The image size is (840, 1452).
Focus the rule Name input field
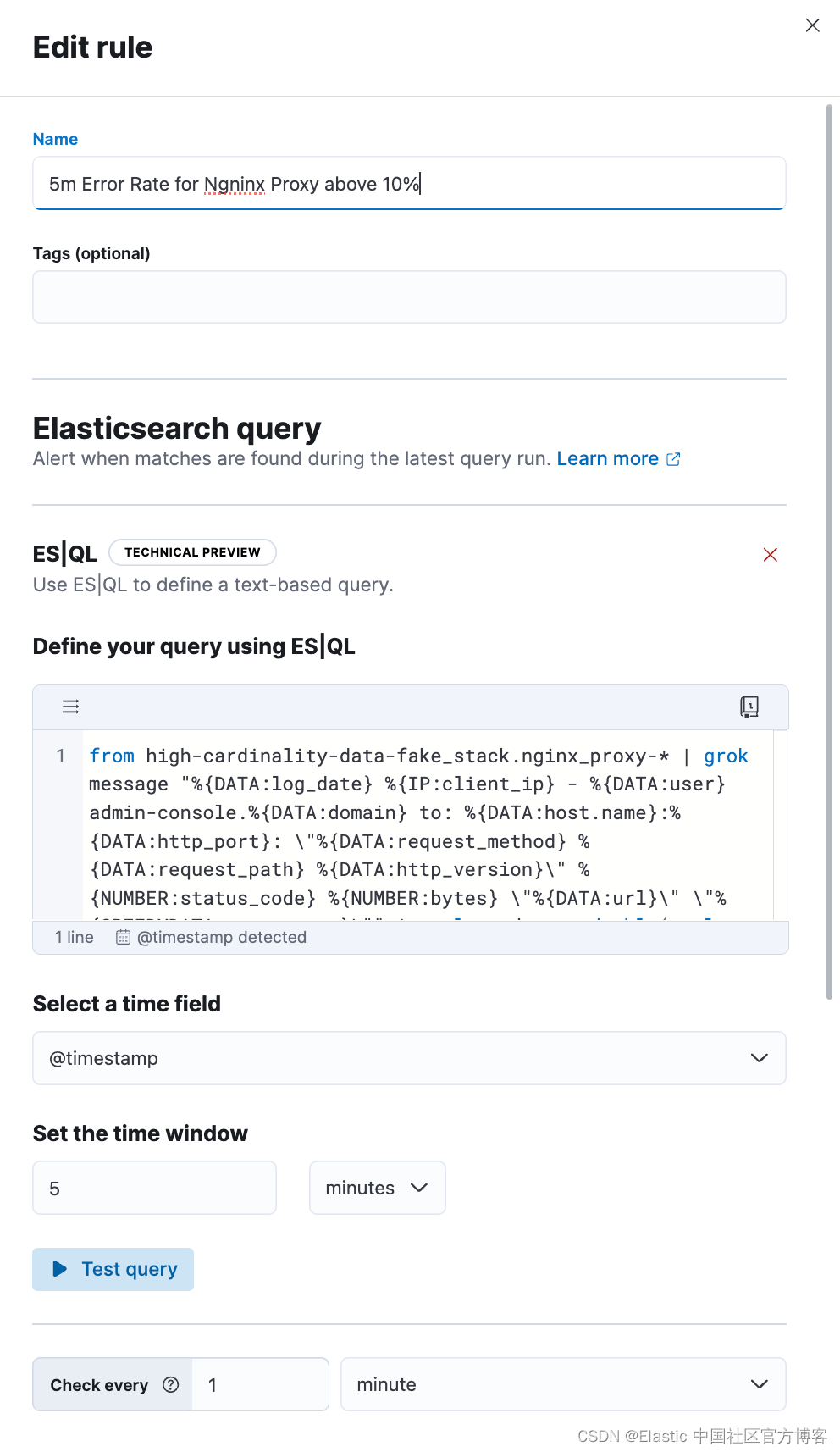click(409, 183)
